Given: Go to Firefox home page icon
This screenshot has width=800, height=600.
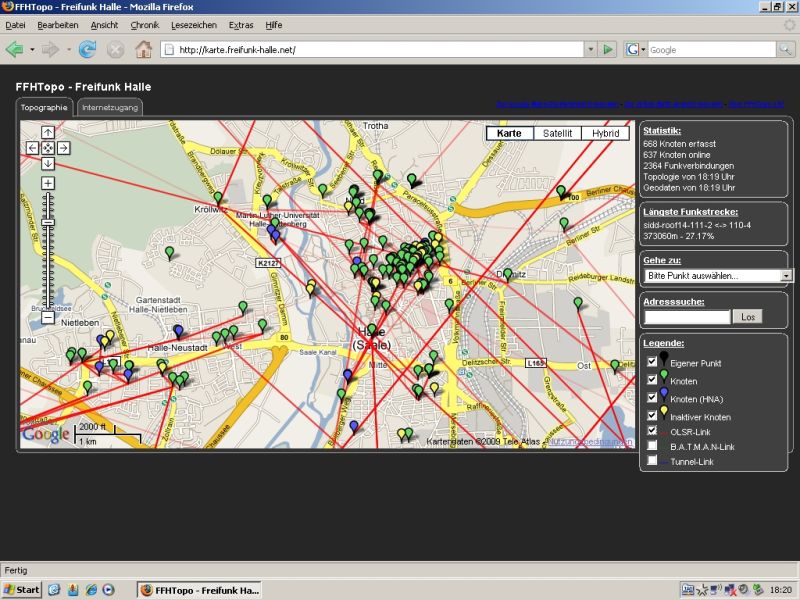Looking at the screenshot, I should coord(143,49).
